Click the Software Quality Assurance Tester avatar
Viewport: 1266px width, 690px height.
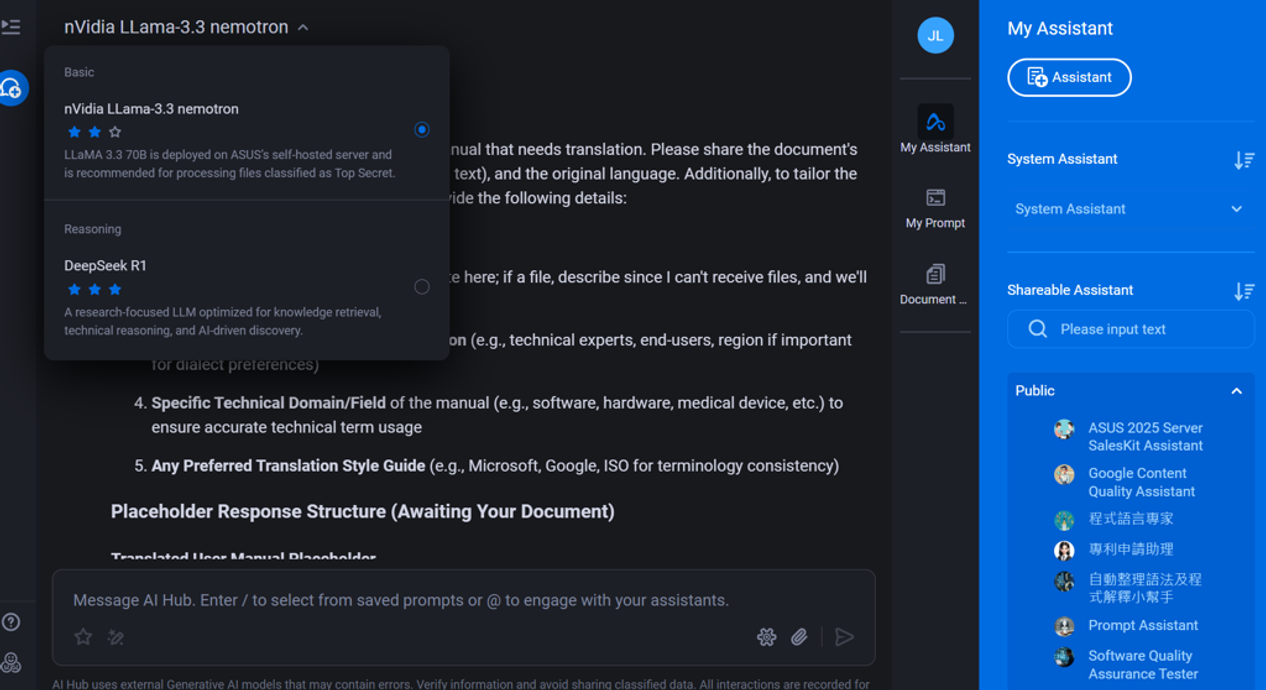[1064, 657]
